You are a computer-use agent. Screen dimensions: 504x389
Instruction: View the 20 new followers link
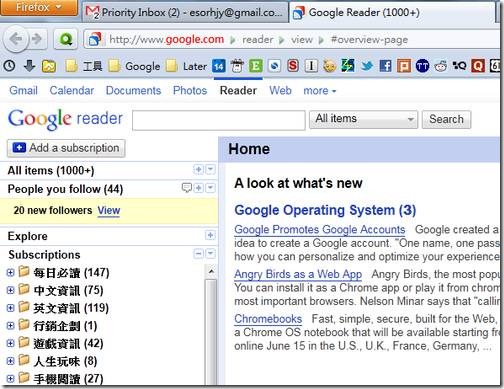tap(109, 211)
